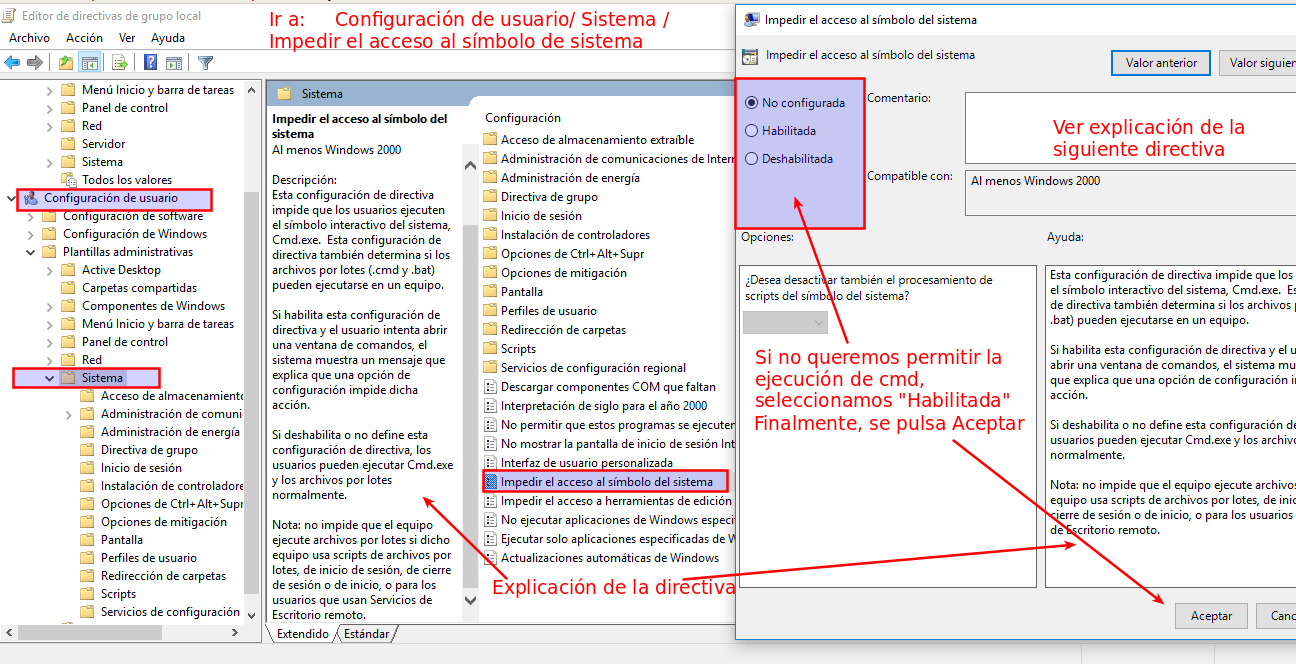The height and width of the screenshot is (664, 1296).
Task: Click policy icon of Descargar componentes COM que faltan
Action: (490, 387)
